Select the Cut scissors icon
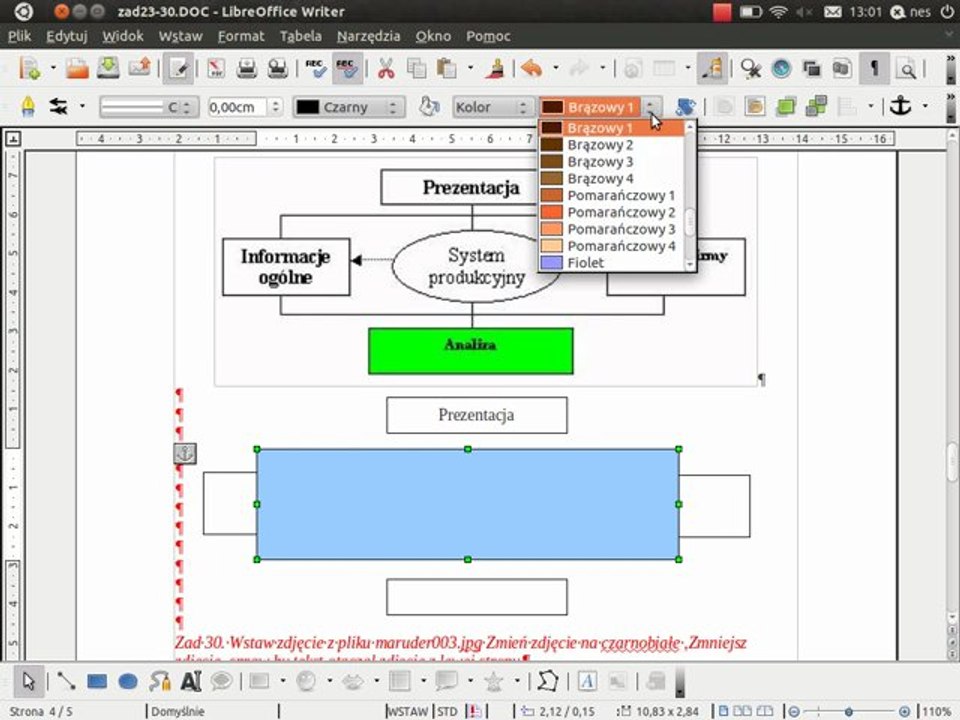The width and height of the screenshot is (960, 720). (386, 68)
